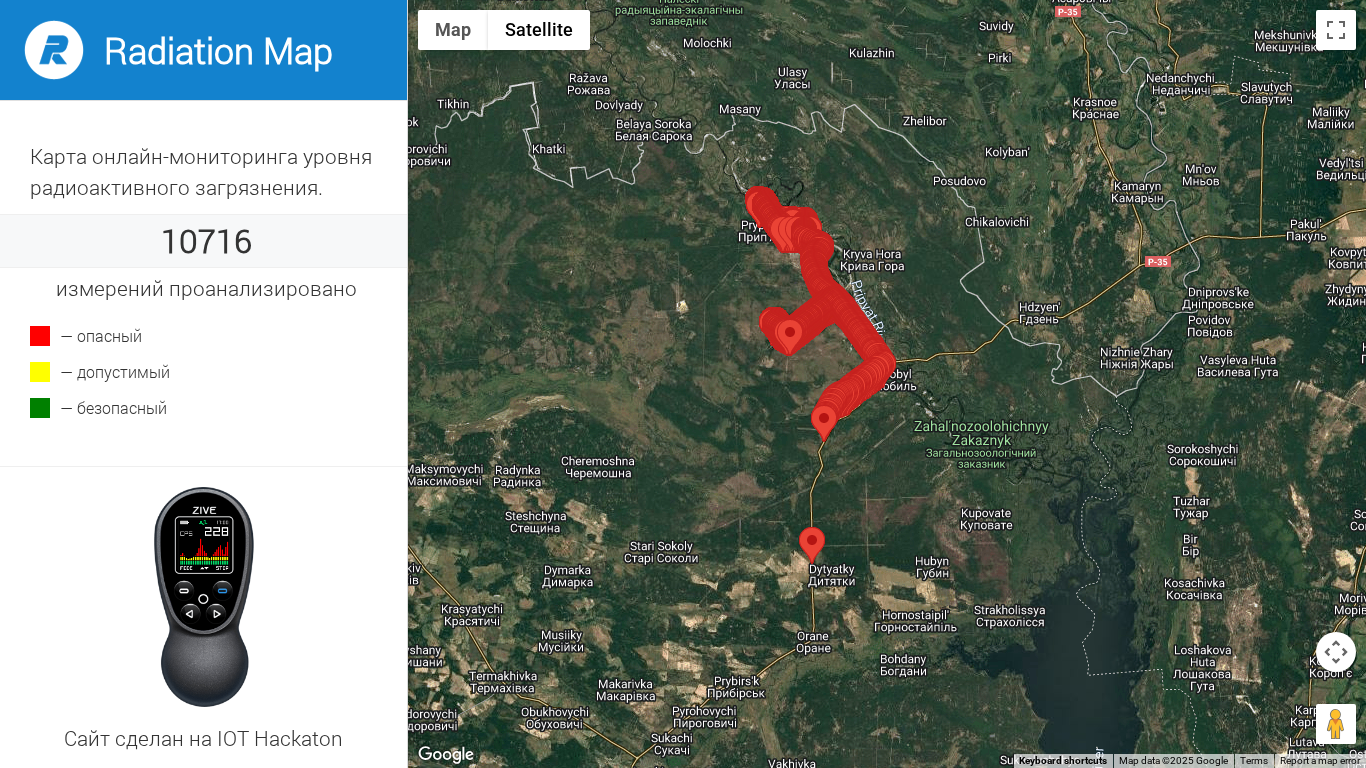Select the large red marker west of Pripyat River
Viewport: 1366px width, 768px height.
pos(789,337)
